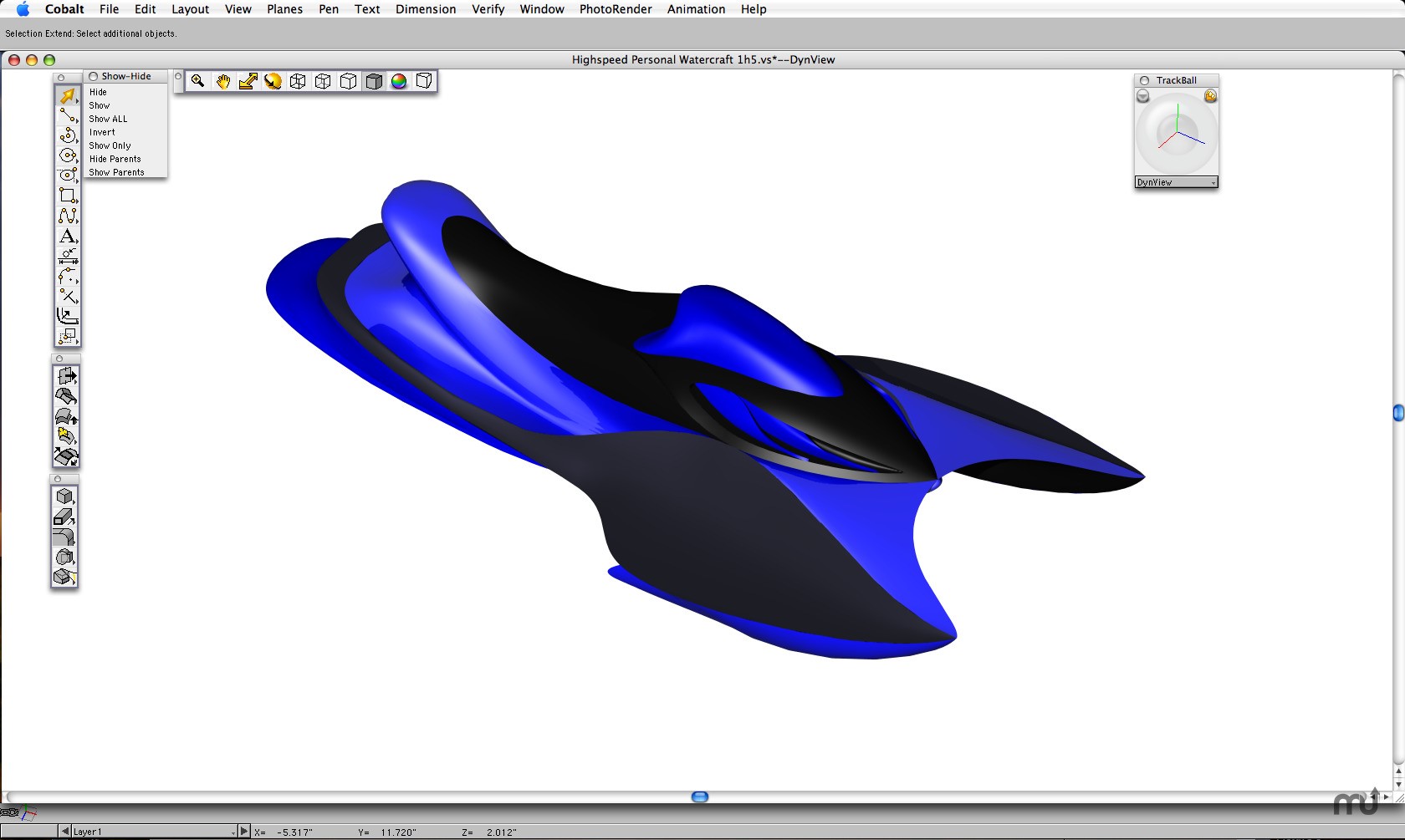Viewport: 1405px width, 840px height.
Task: Pick the Spline curve tool
Action: 67,216
